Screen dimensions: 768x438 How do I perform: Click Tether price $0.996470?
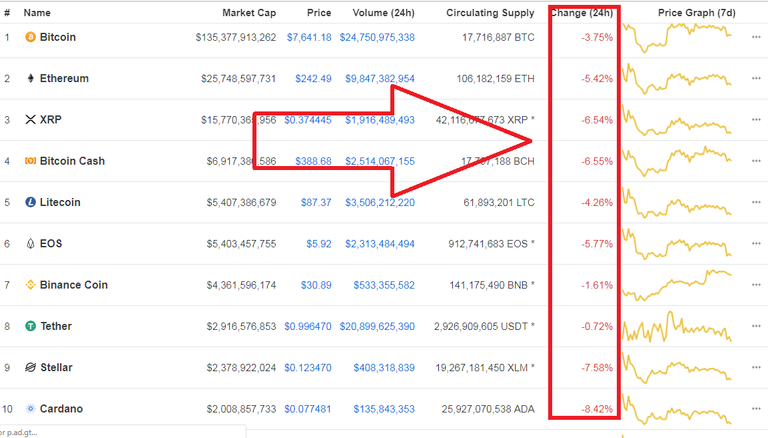[308, 326]
